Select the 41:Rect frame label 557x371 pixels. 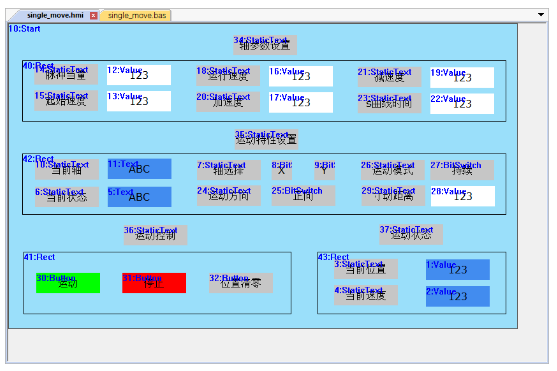[x=39, y=257]
